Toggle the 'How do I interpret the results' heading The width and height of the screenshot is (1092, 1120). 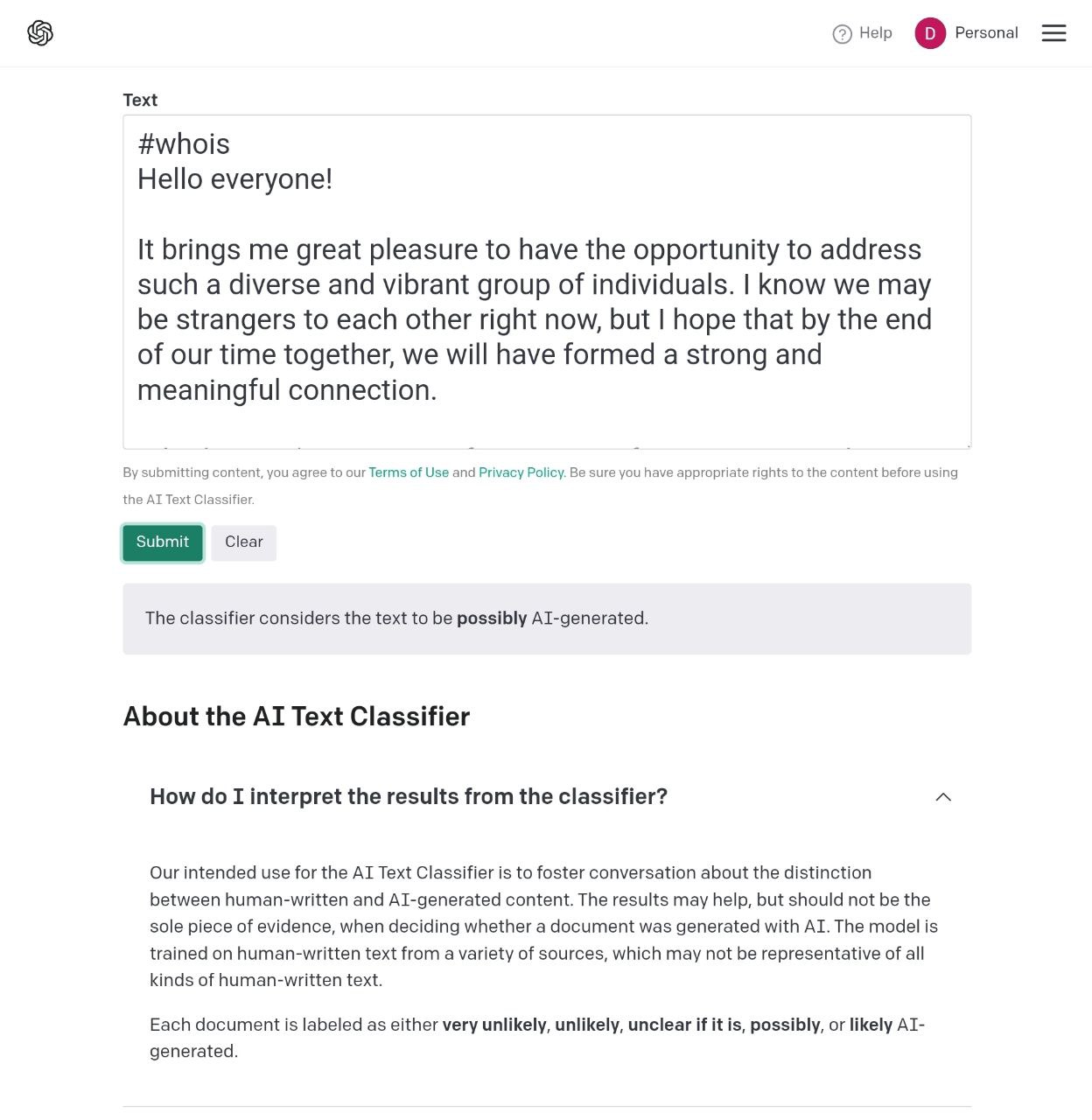(x=409, y=797)
